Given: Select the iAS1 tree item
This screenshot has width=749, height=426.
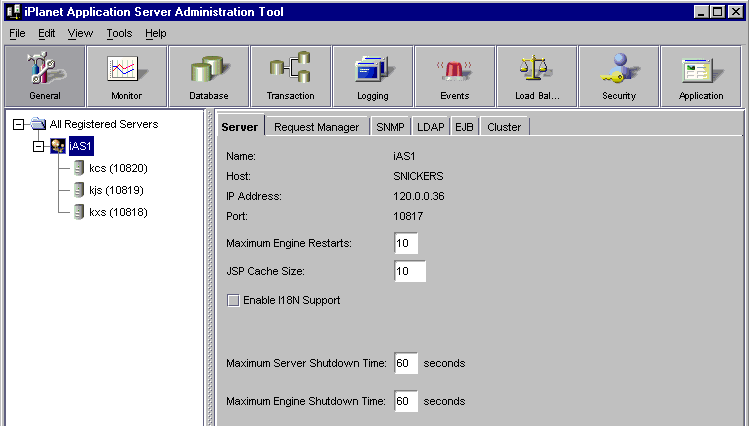Looking at the screenshot, I should click(x=81, y=146).
